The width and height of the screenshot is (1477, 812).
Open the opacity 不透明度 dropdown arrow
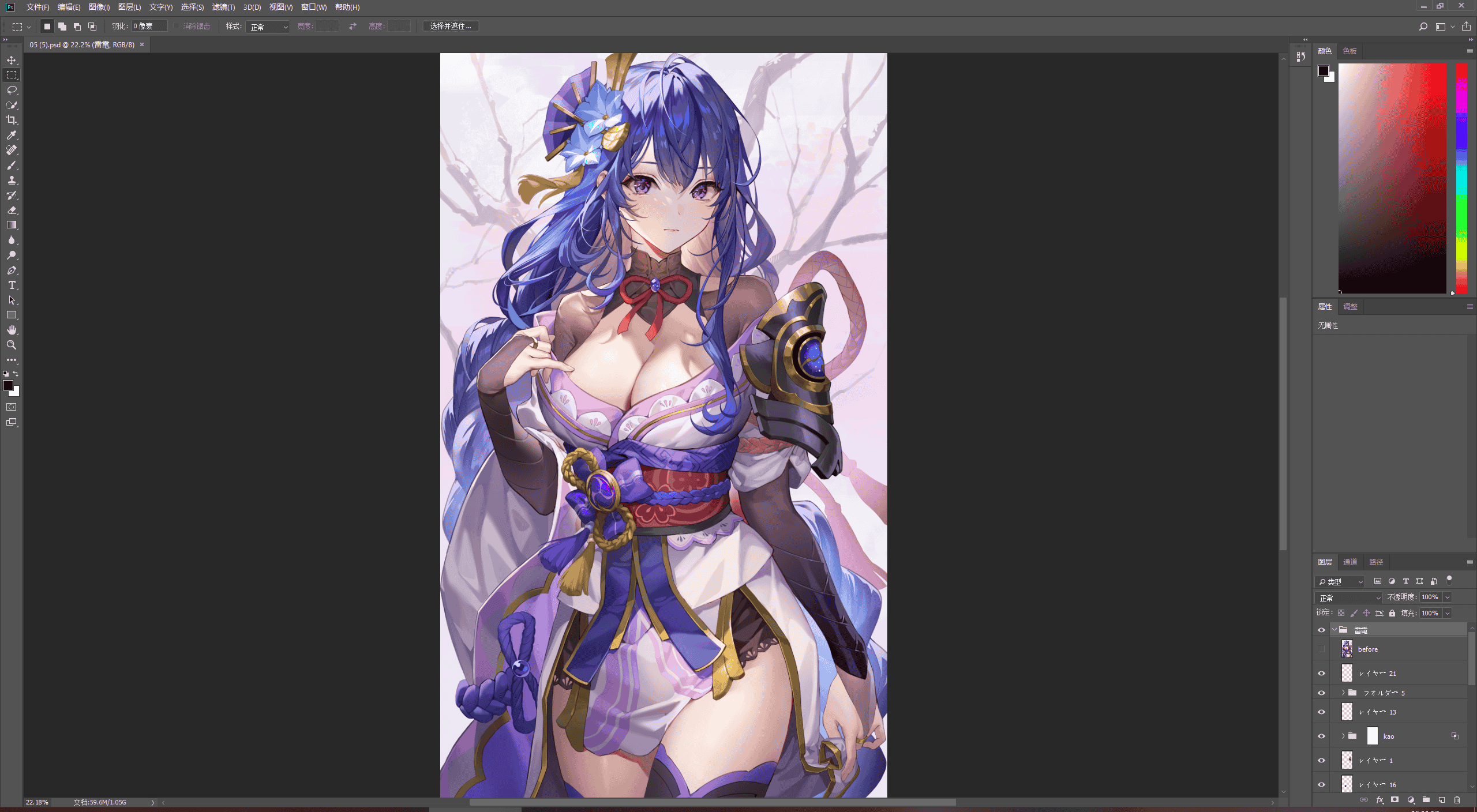[1447, 597]
